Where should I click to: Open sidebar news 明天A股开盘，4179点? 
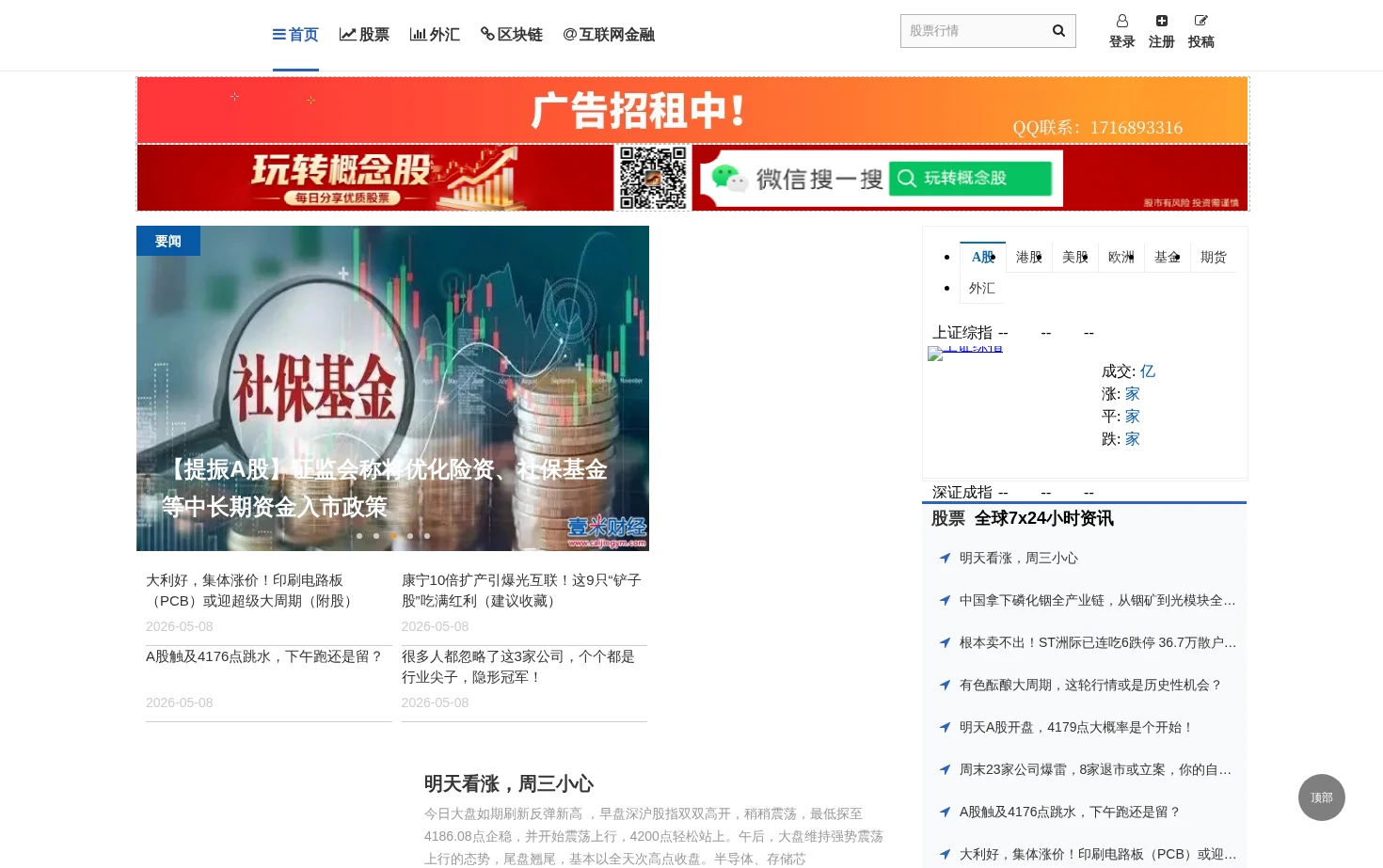(1076, 727)
